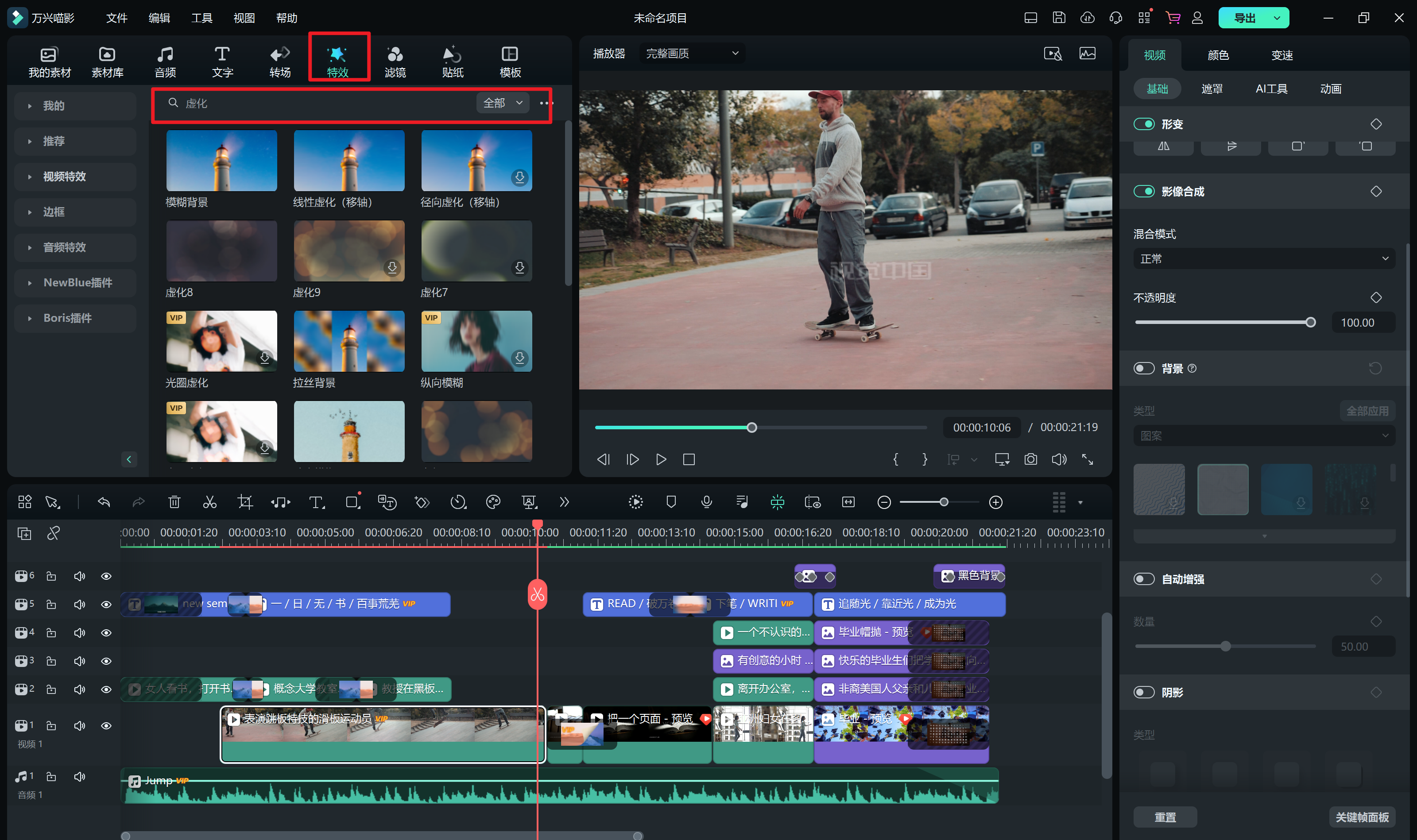Lock video track 1 with padlock
1417x840 pixels.
coord(51,726)
